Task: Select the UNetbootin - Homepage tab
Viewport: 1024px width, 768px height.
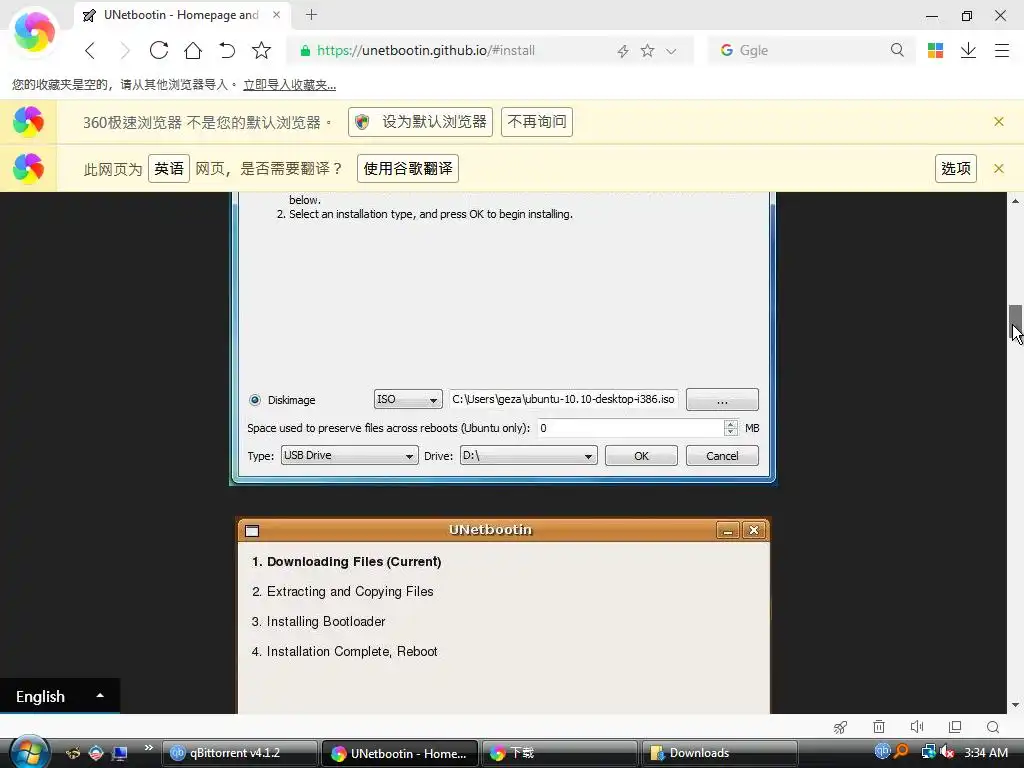Action: point(182,15)
